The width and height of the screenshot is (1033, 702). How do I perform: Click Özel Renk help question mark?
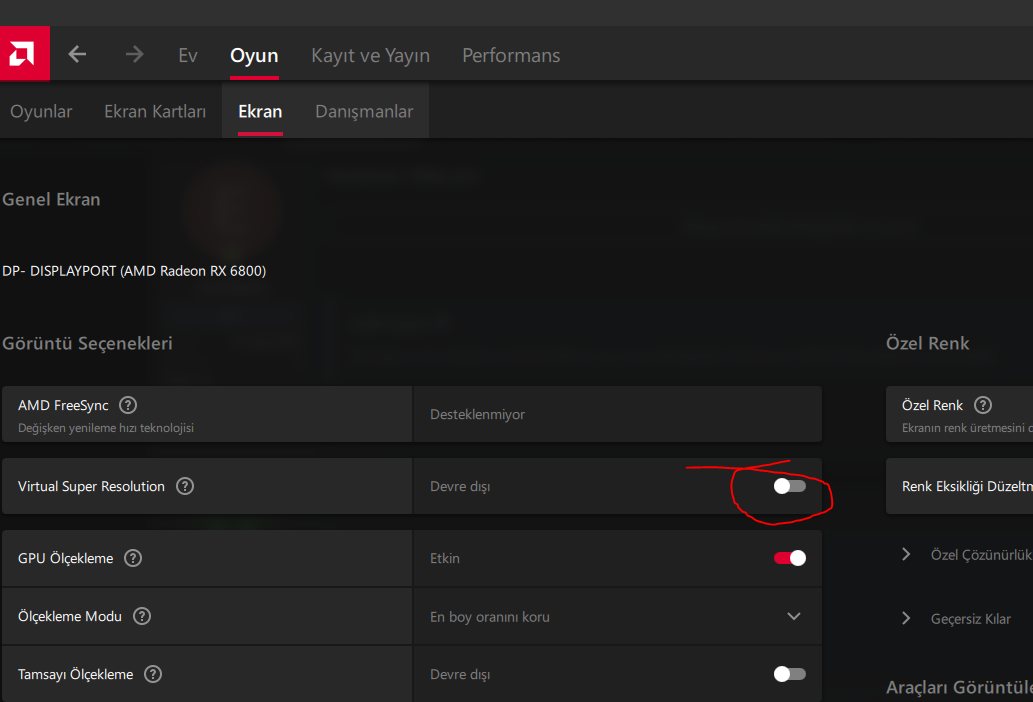[x=983, y=406]
